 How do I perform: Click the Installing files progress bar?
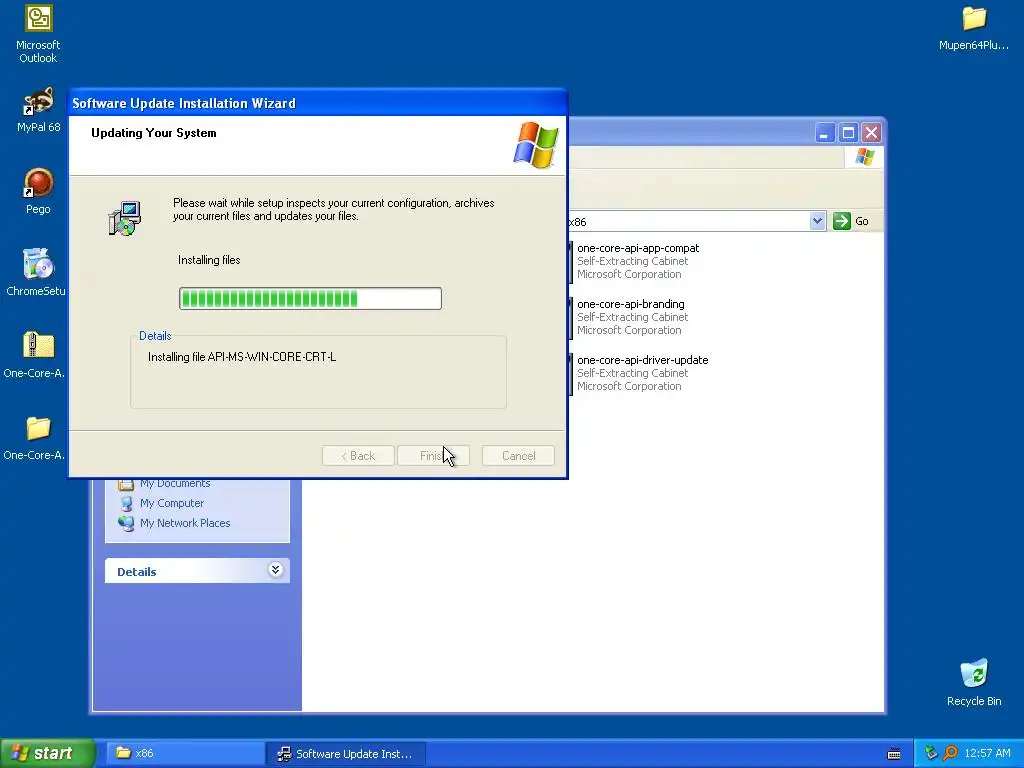(x=310, y=298)
